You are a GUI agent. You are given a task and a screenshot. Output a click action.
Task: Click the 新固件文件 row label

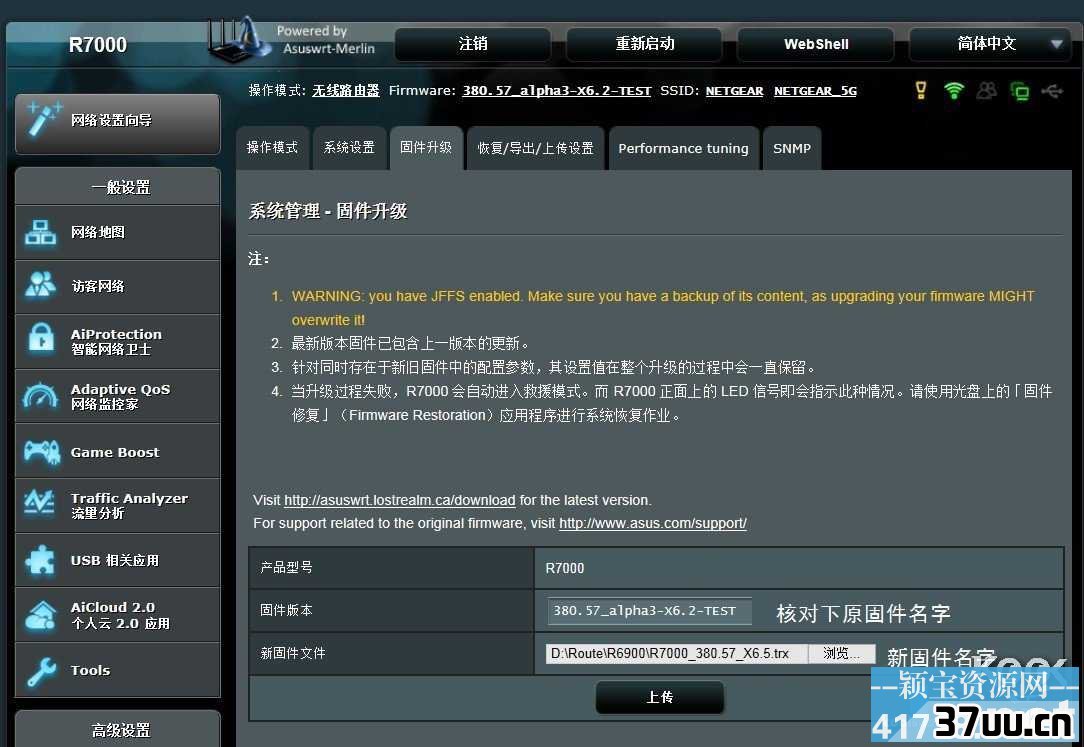292,653
